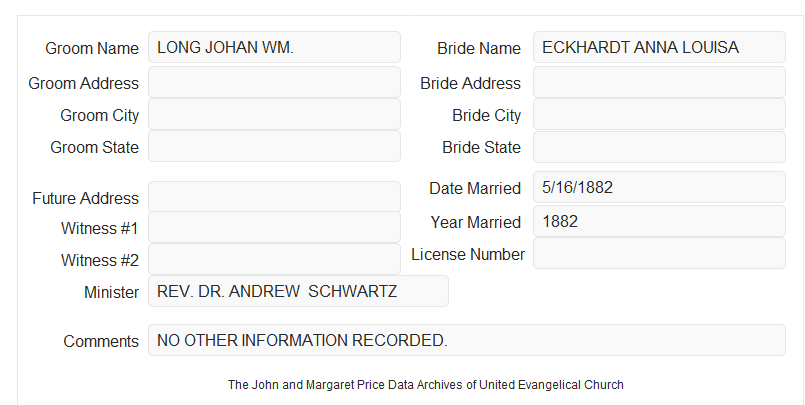Click the Minister label
Image resolution: width=805 pixels, height=405 pixels.
click(x=111, y=293)
